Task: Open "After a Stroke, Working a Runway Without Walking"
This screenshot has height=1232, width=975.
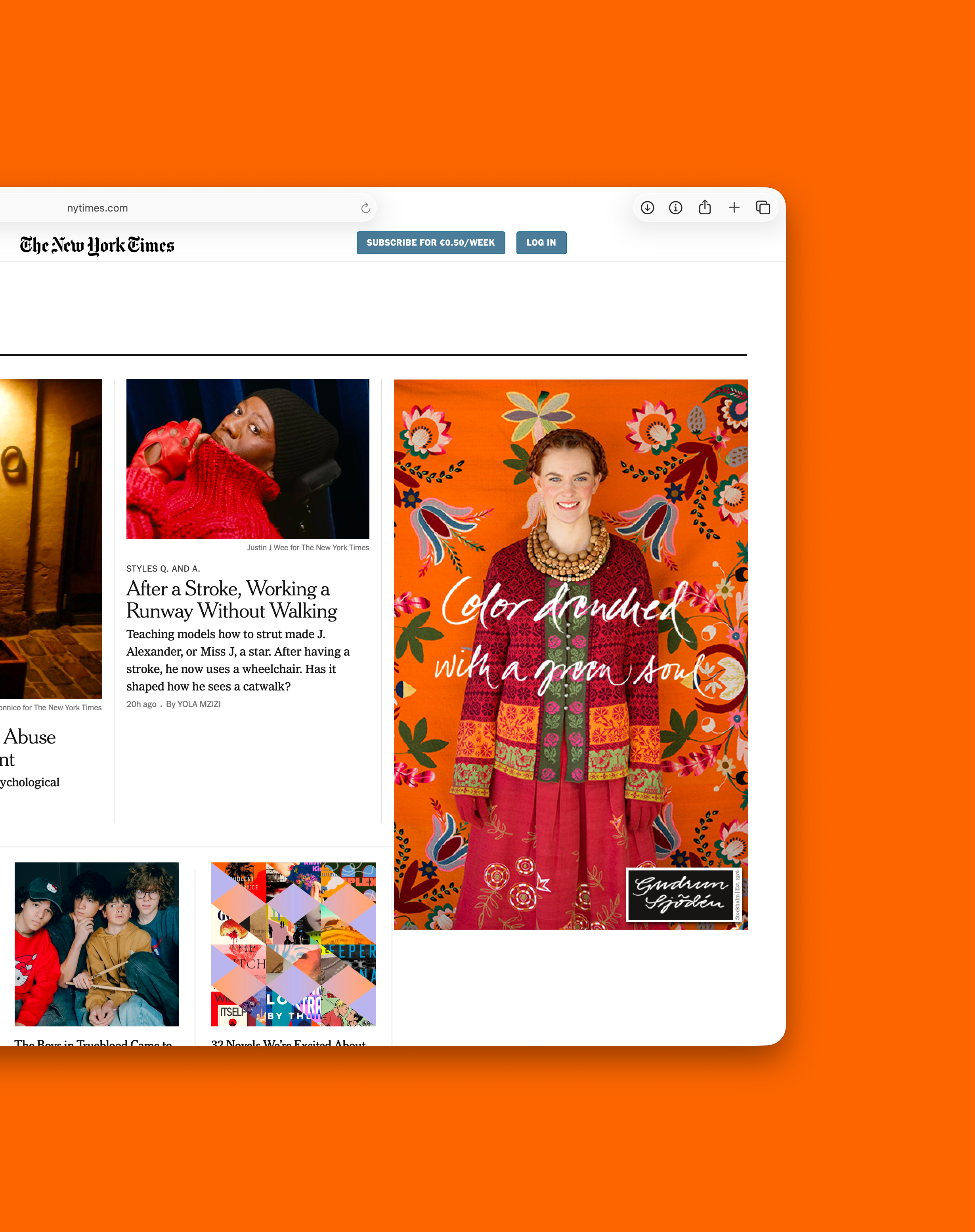Action: [231, 600]
